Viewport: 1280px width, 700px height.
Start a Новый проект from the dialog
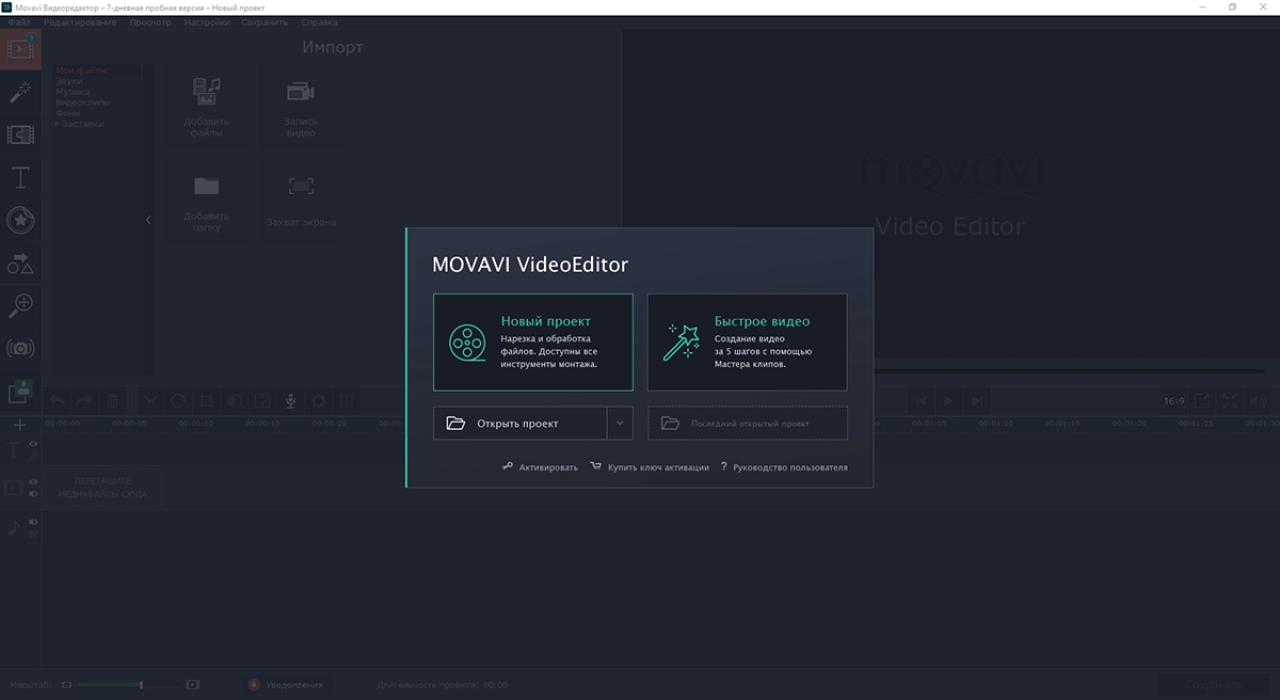[533, 342]
